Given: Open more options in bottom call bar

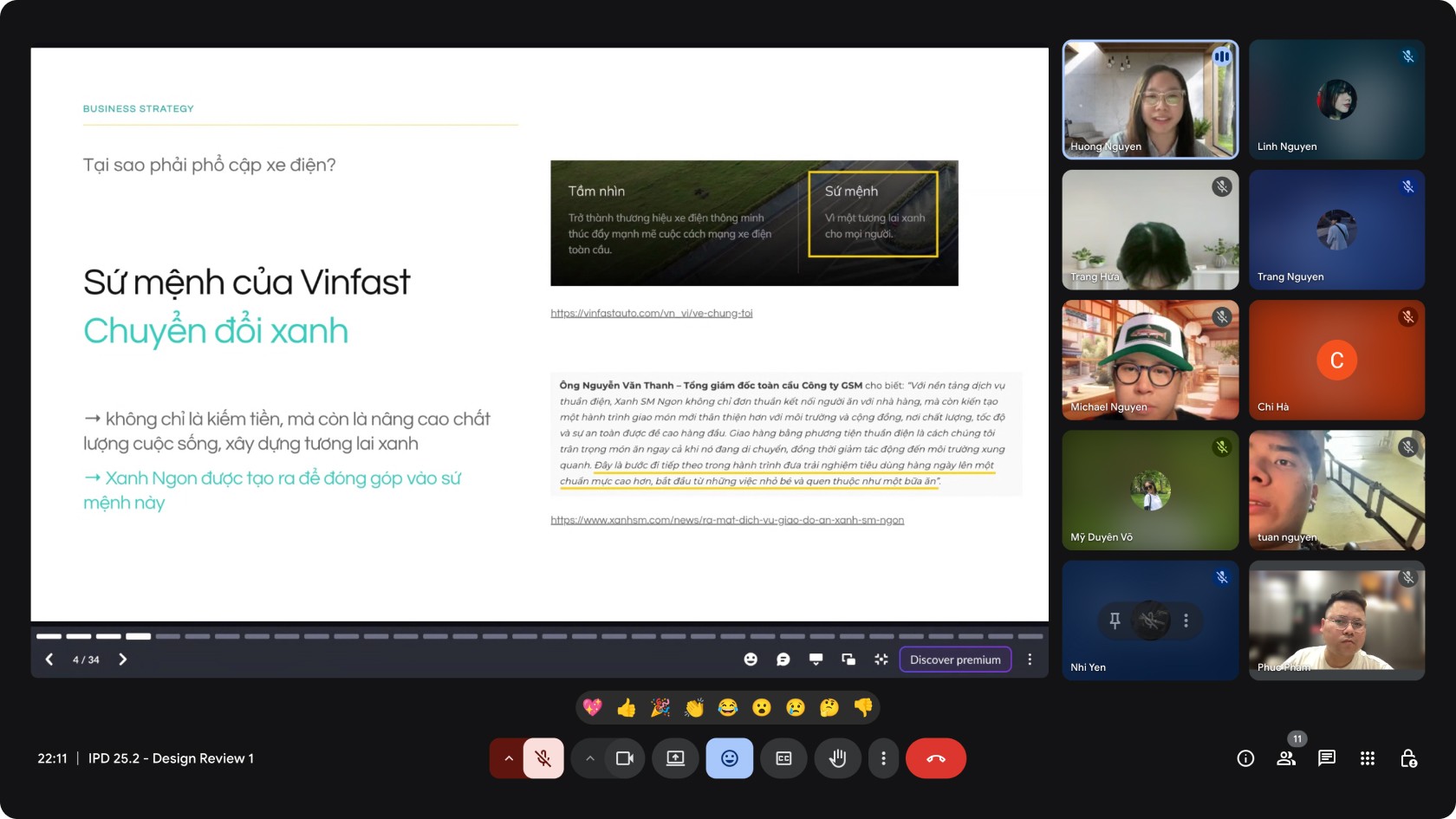Looking at the screenshot, I should [x=883, y=758].
